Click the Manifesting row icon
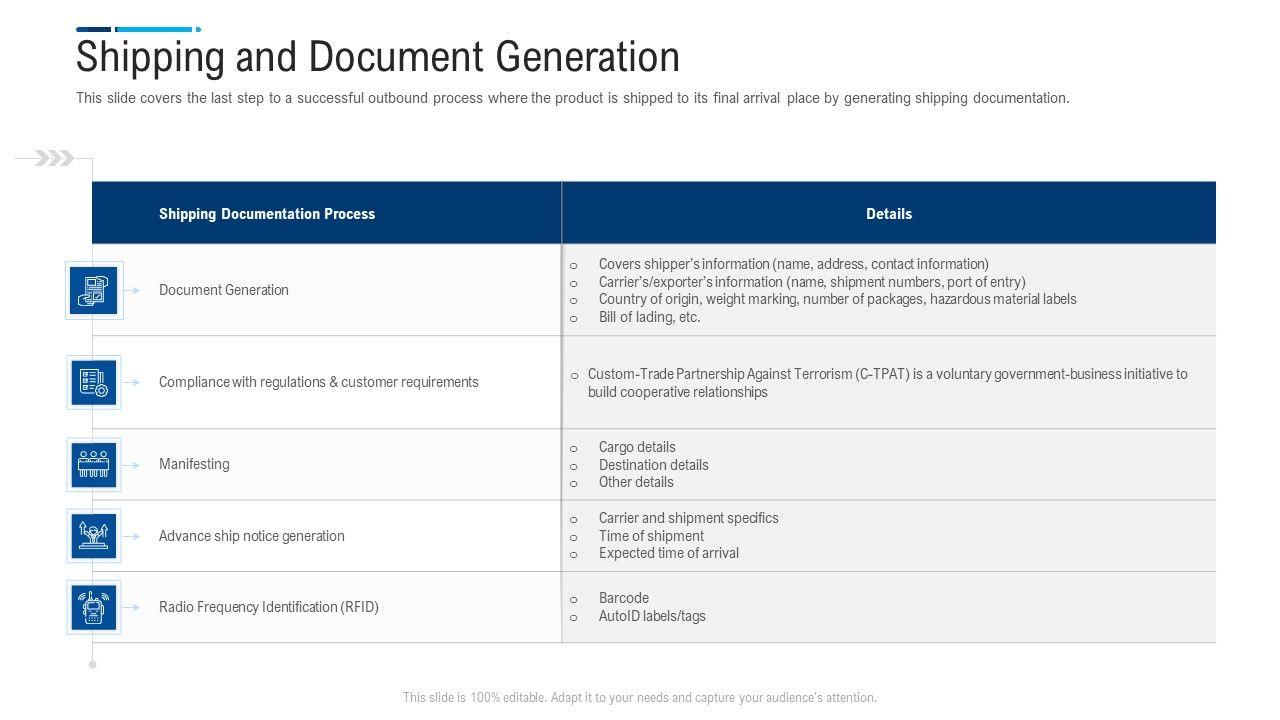 [94, 464]
